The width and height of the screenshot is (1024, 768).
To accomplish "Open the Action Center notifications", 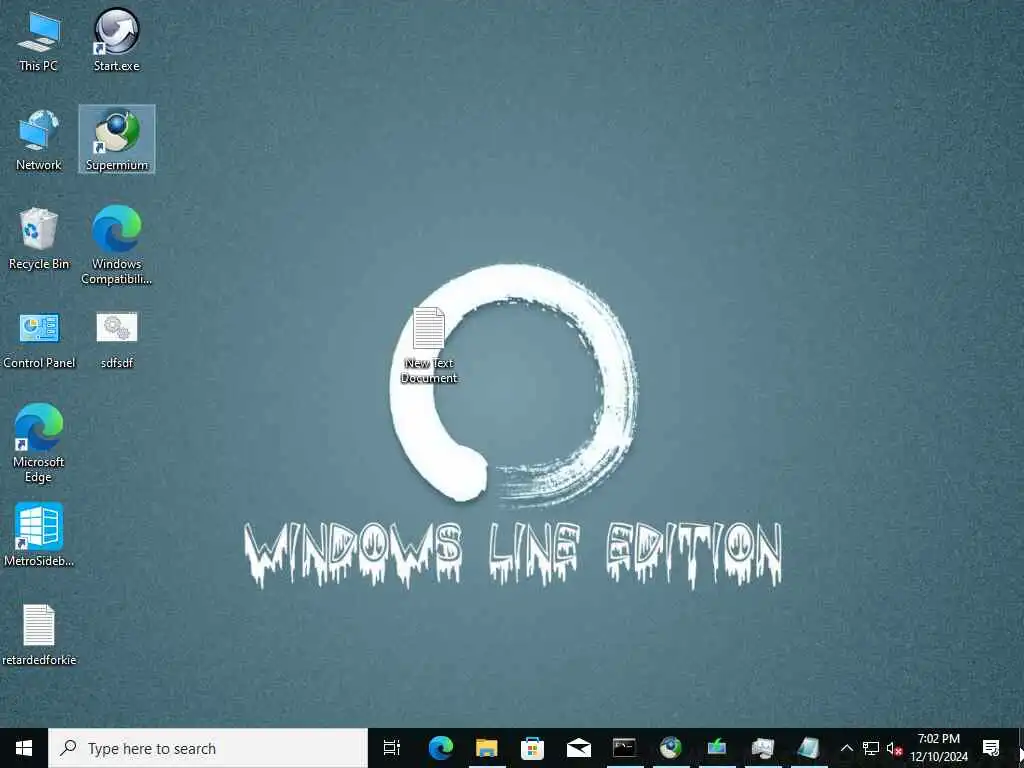I will tap(991, 748).
